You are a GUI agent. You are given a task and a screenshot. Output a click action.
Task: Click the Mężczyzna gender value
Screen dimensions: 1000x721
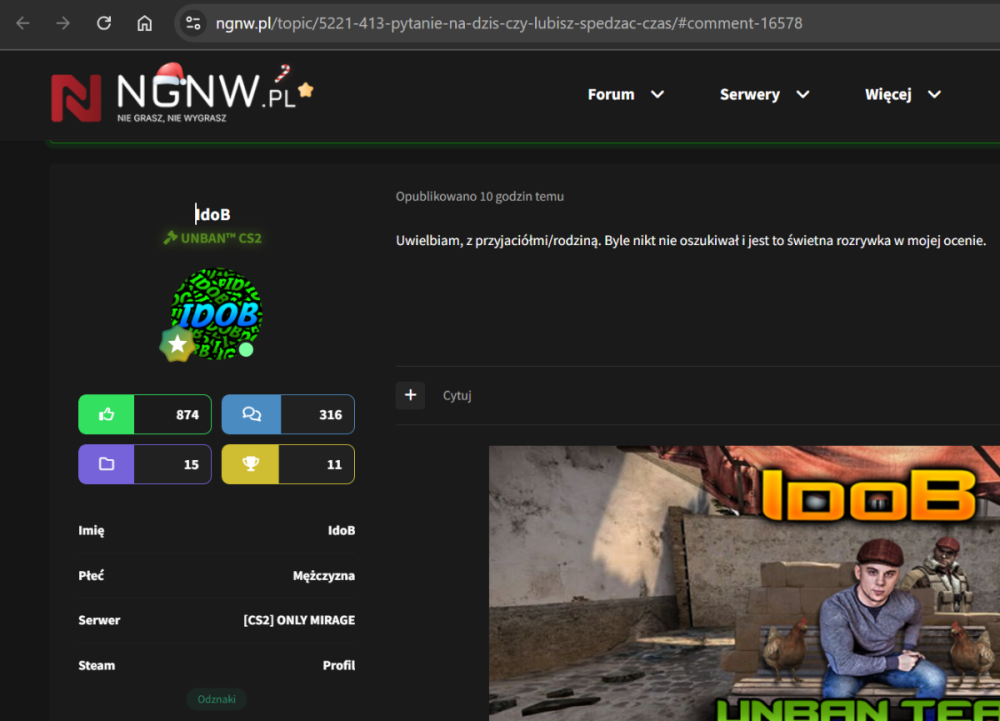coord(324,576)
